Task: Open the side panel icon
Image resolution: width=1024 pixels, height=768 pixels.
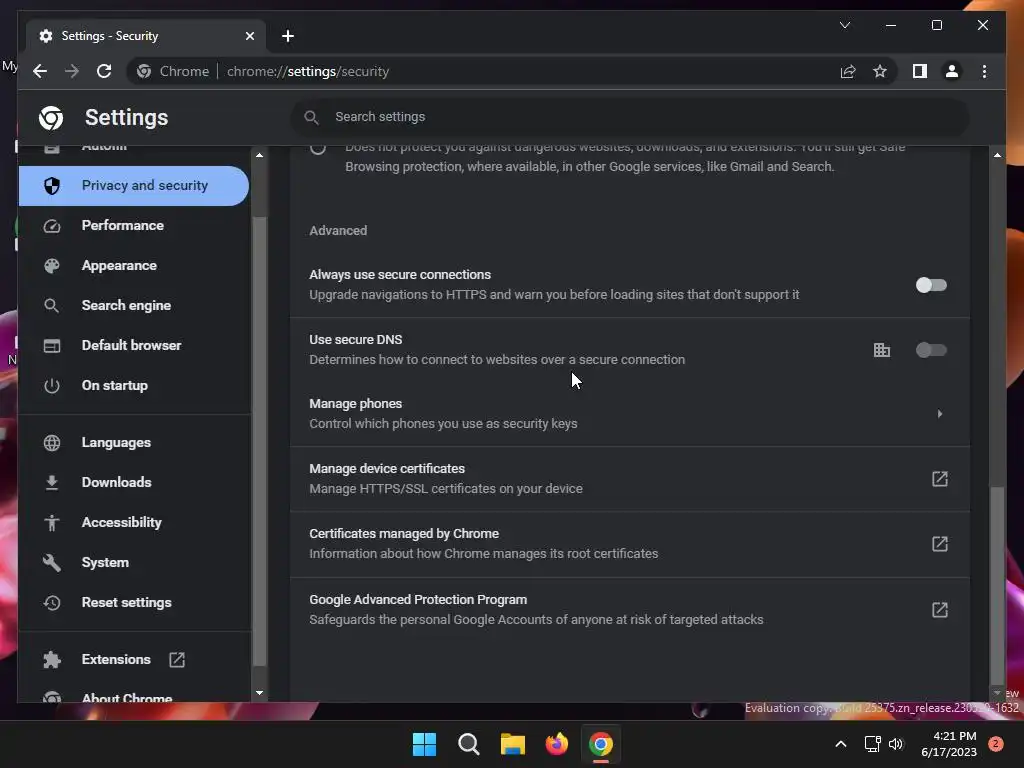Action: (x=920, y=71)
